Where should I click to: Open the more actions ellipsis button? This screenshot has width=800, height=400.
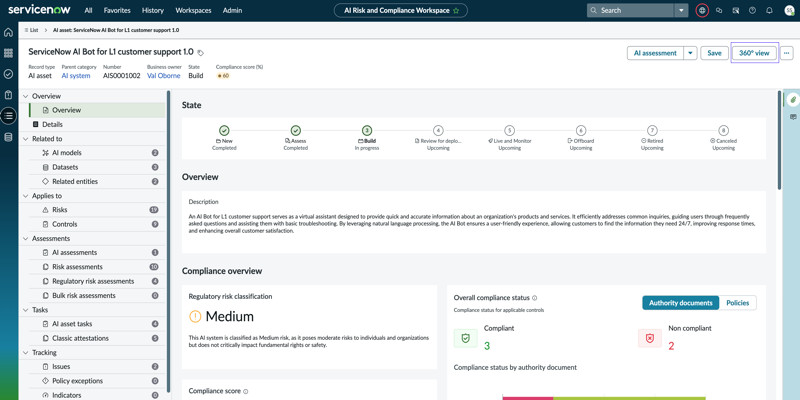787,53
